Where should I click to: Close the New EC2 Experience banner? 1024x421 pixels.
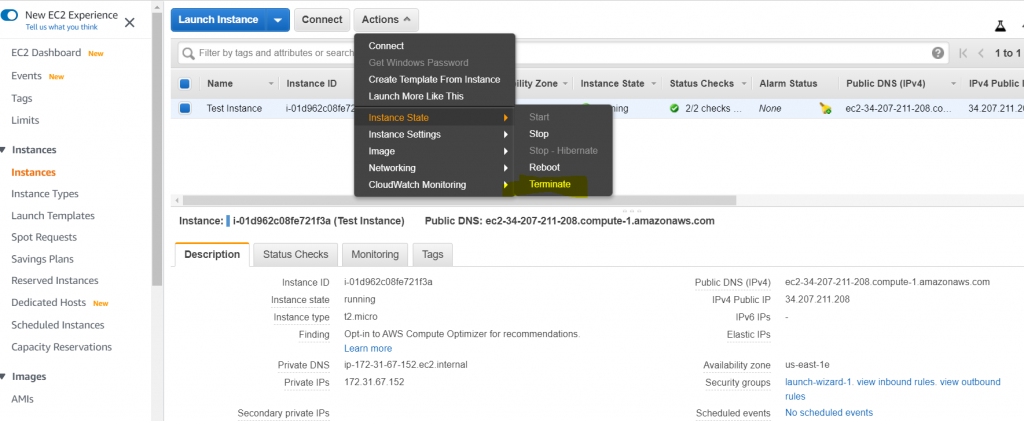(130, 22)
